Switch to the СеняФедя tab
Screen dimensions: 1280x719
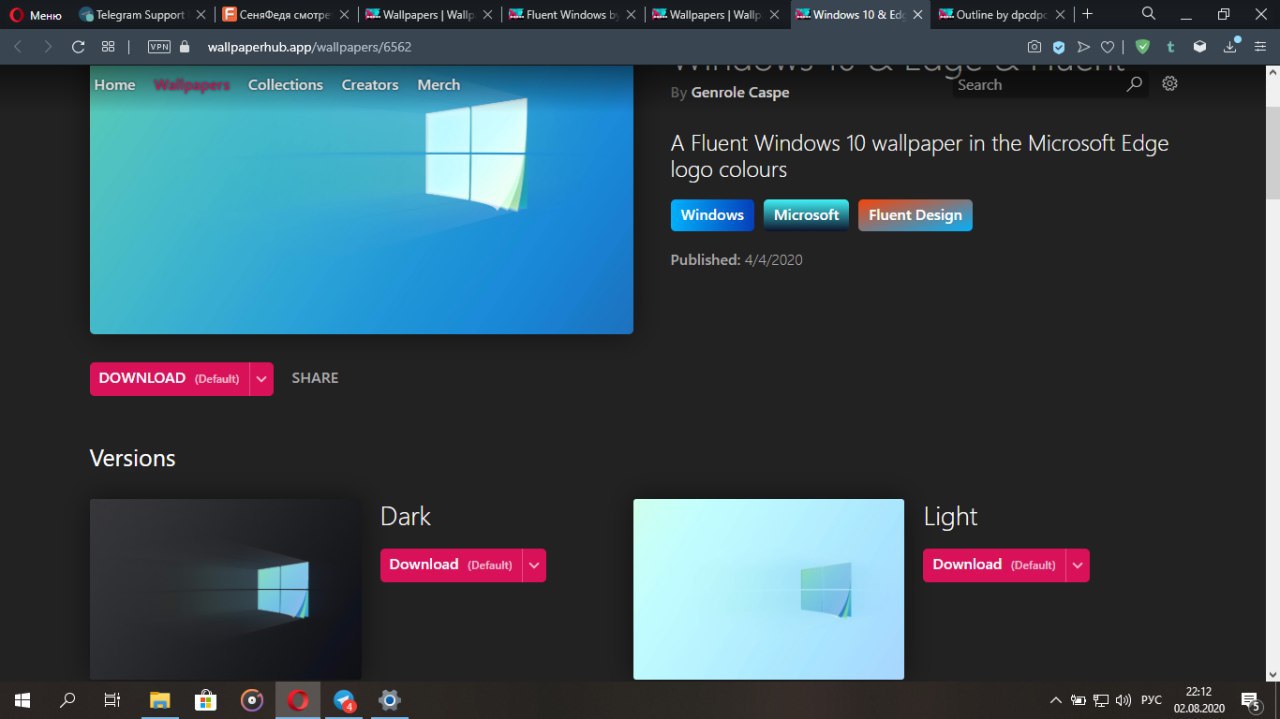(x=285, y=15)
